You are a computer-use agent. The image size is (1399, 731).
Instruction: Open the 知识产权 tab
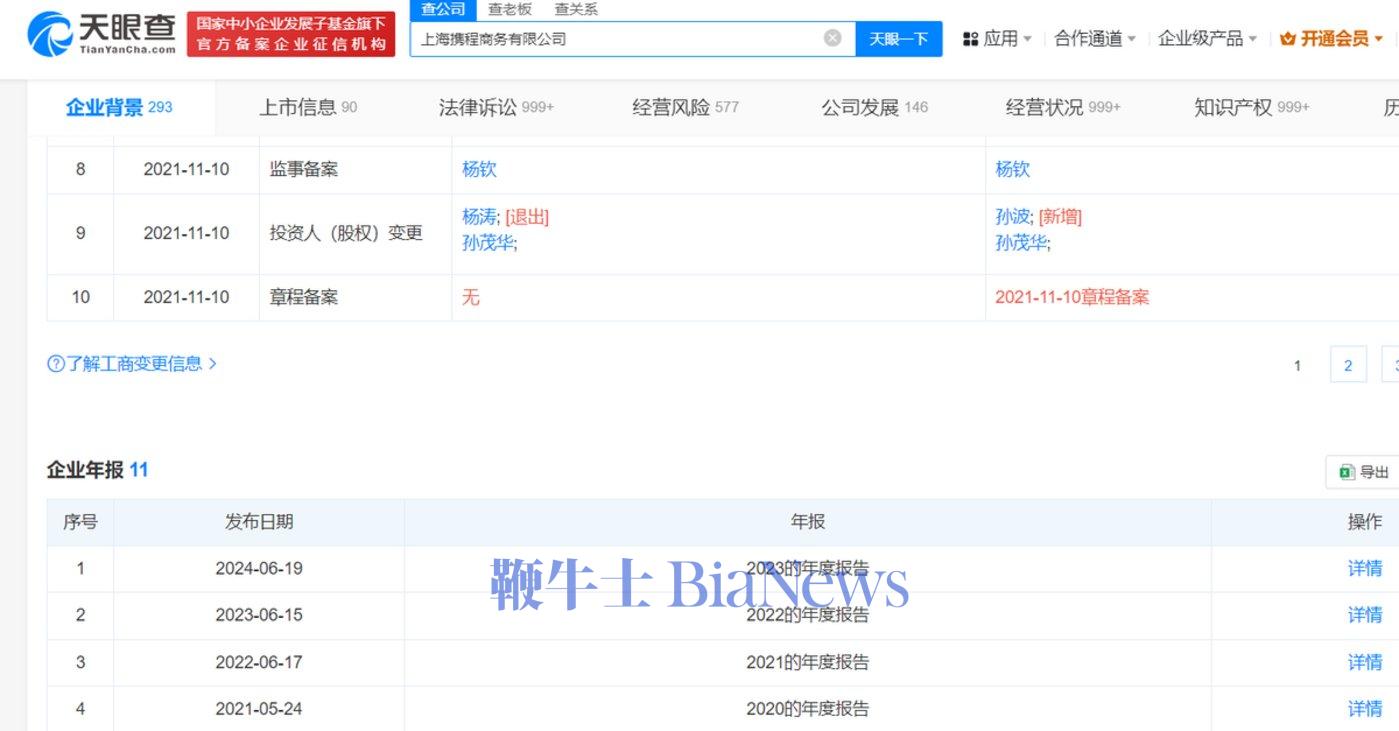tap(1252, 107)
